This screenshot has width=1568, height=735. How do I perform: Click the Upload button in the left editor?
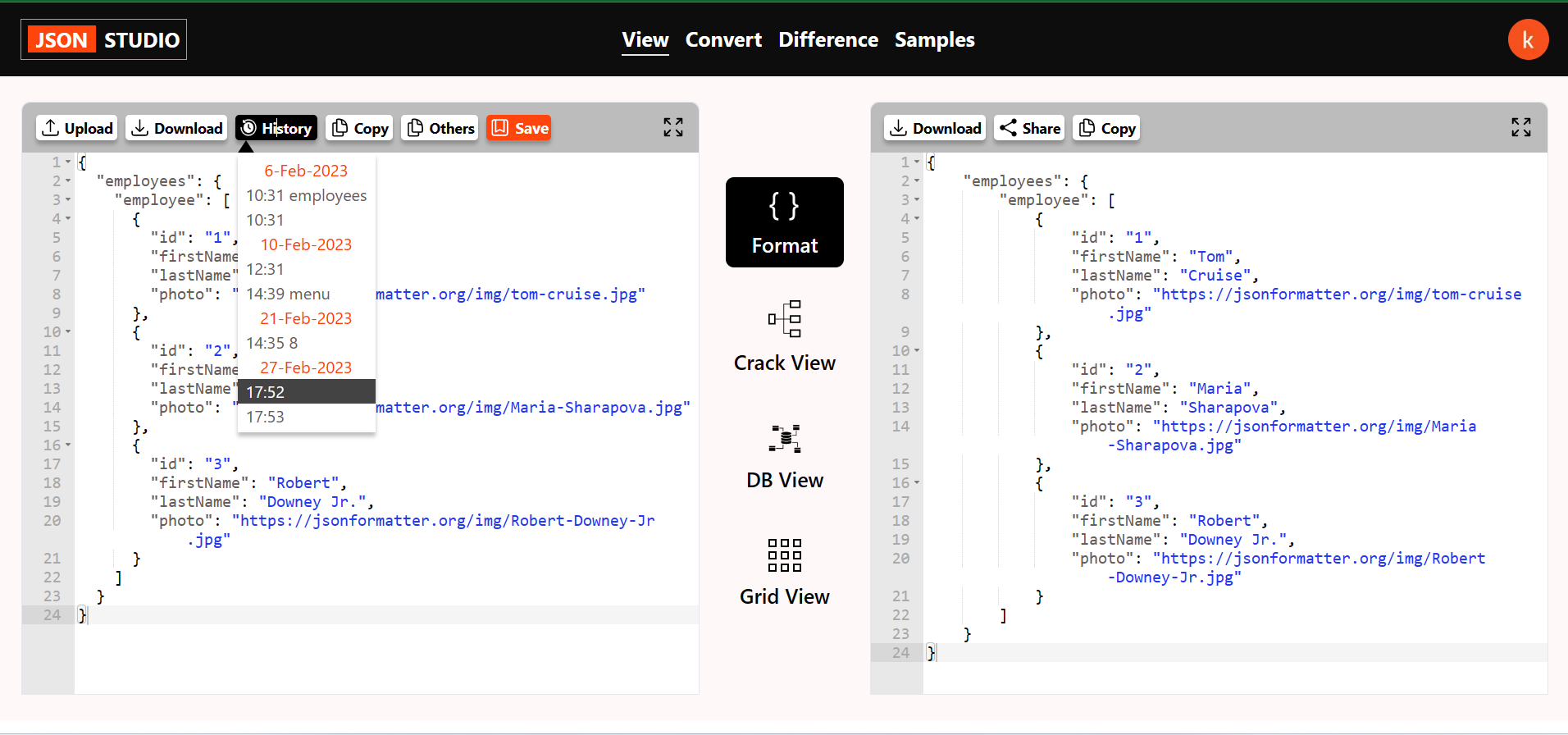pyautogui.click(x=77, y=128)
